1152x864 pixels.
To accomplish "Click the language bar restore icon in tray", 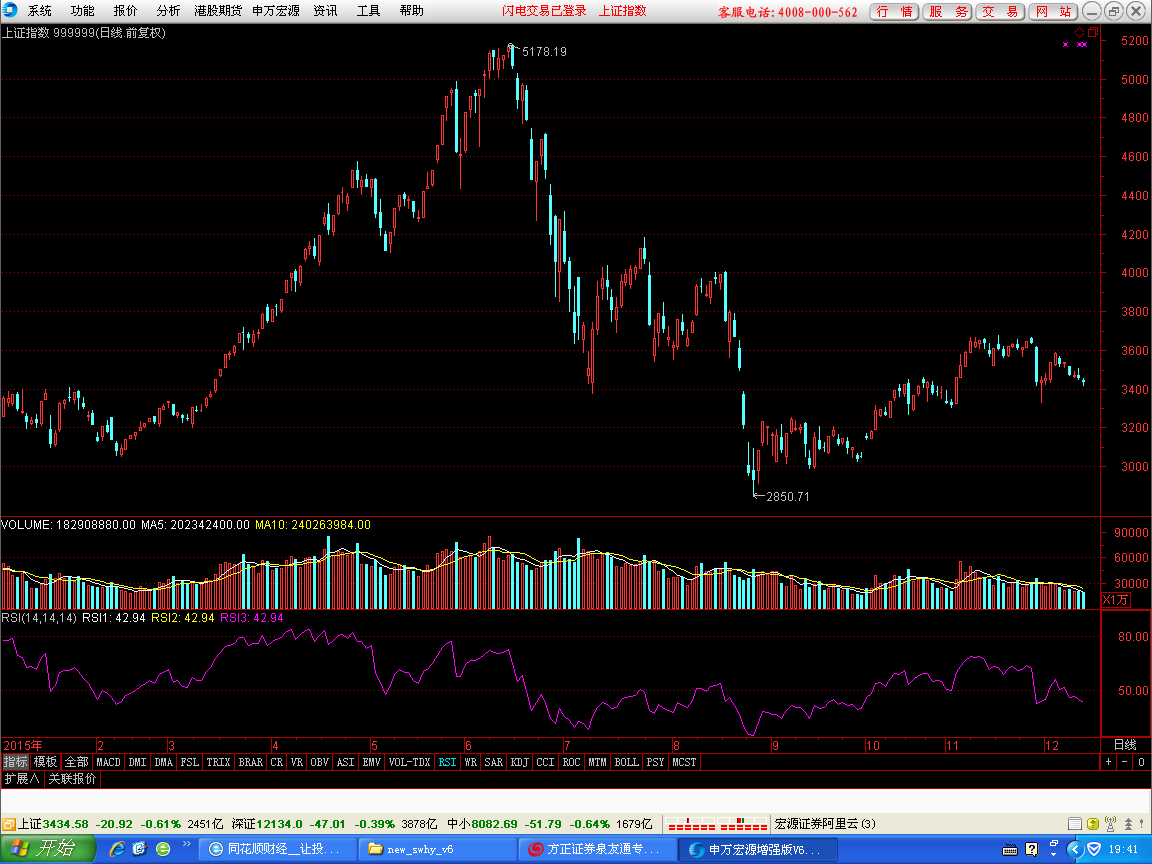I will (x=1054, y=845).
